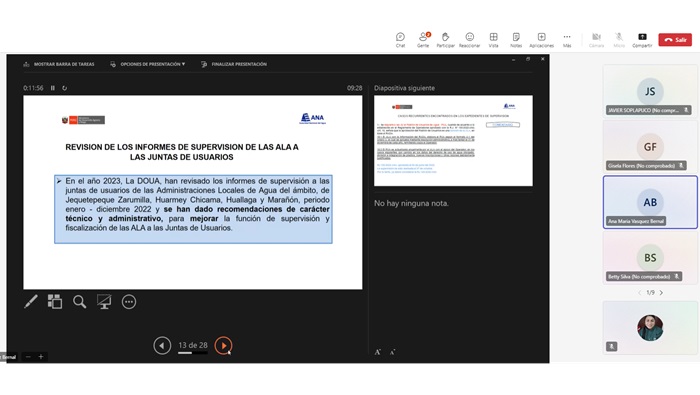Viewport: 700px width, 395px height.
Task: Click the slide progress bar
Action: (193, 353)
